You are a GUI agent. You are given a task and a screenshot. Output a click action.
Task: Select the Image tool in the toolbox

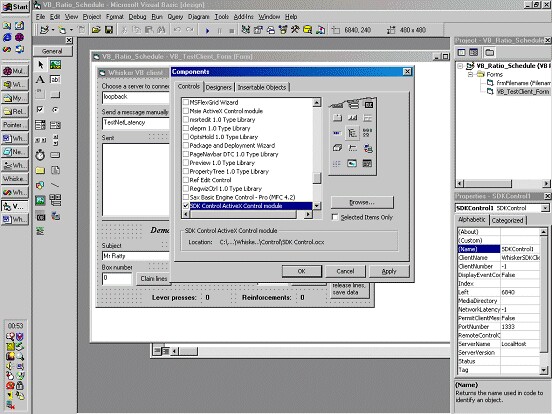(x=40, y=200)
